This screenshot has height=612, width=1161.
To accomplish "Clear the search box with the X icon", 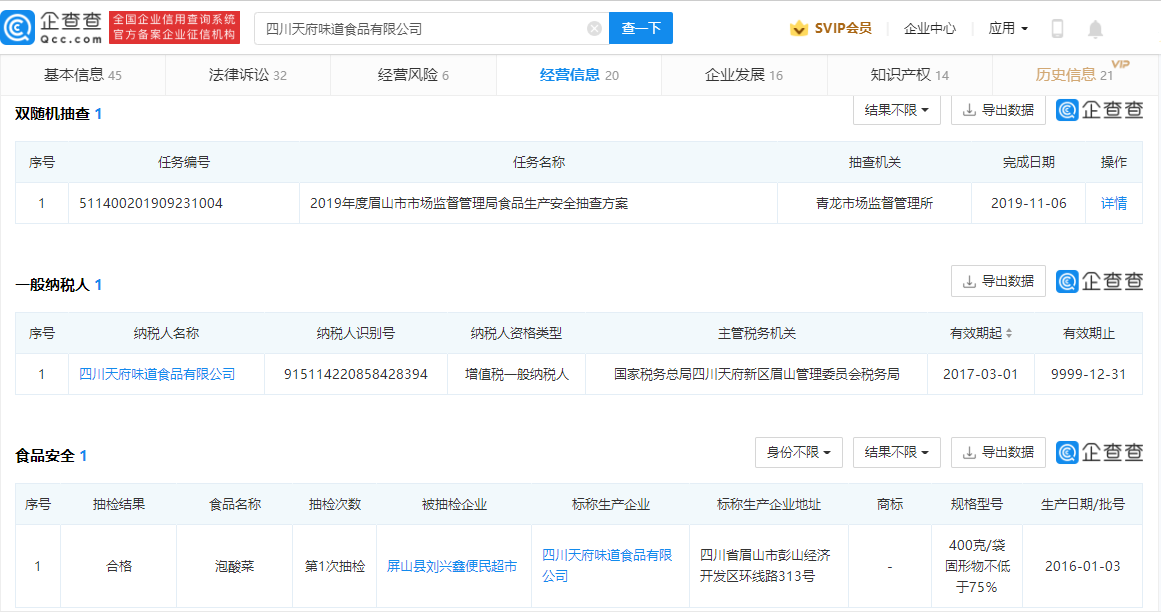I will point(594,28).
